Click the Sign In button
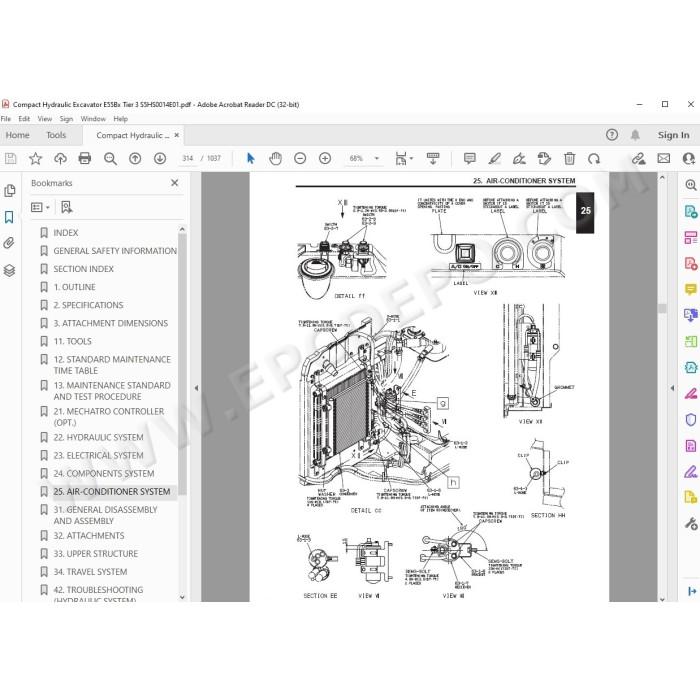Viewport: 700px width, 700px height. click(x=673, y=135)
